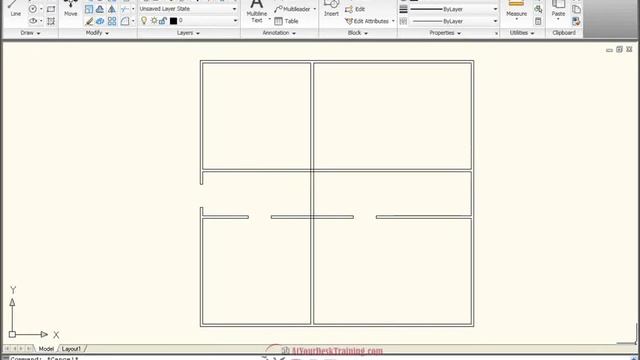Open Properties panel dialog launcher arrow

pyautogui.click(x=496, y=33)
